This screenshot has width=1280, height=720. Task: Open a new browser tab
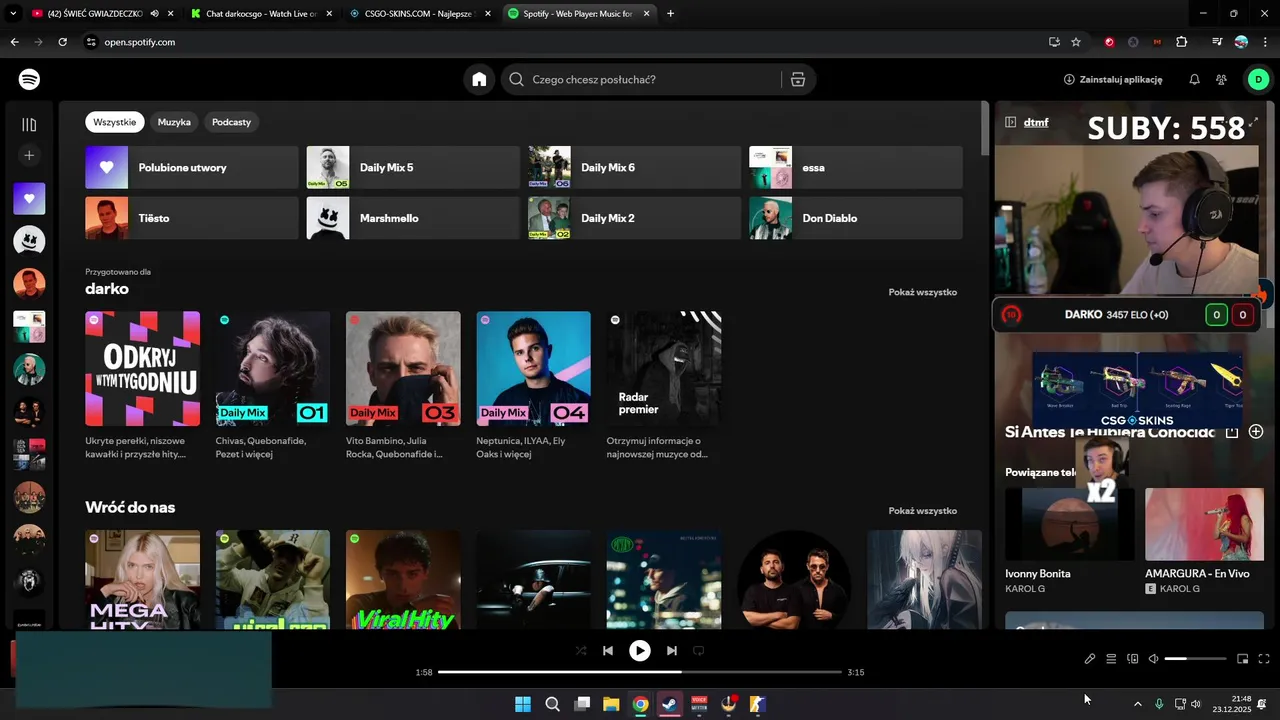[670, 14]
